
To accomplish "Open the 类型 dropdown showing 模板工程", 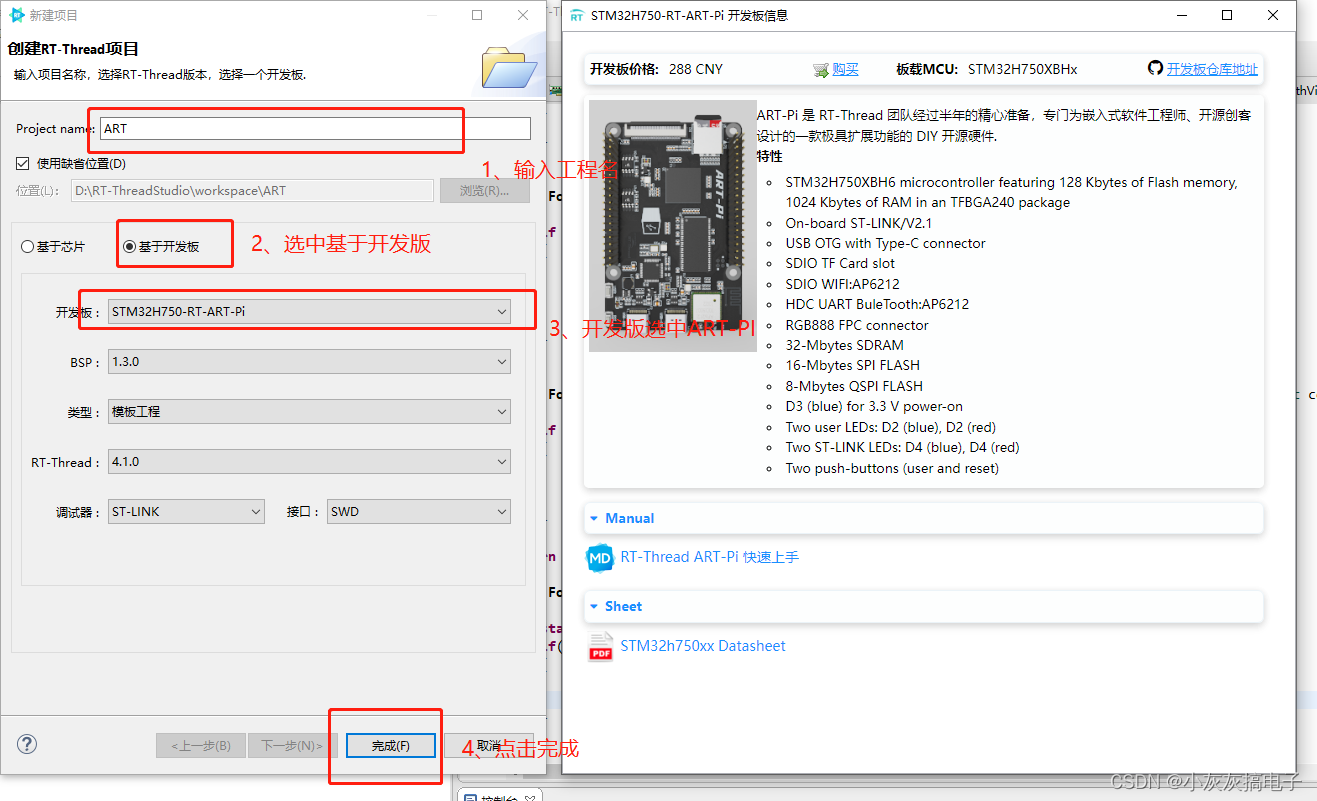I will [x=309, y=412].
